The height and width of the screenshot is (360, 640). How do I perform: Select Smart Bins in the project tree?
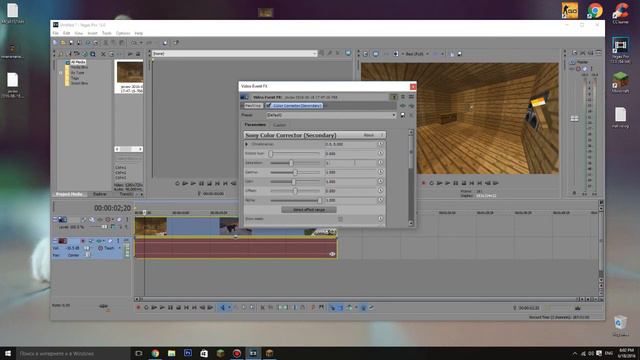click(79, 83)
